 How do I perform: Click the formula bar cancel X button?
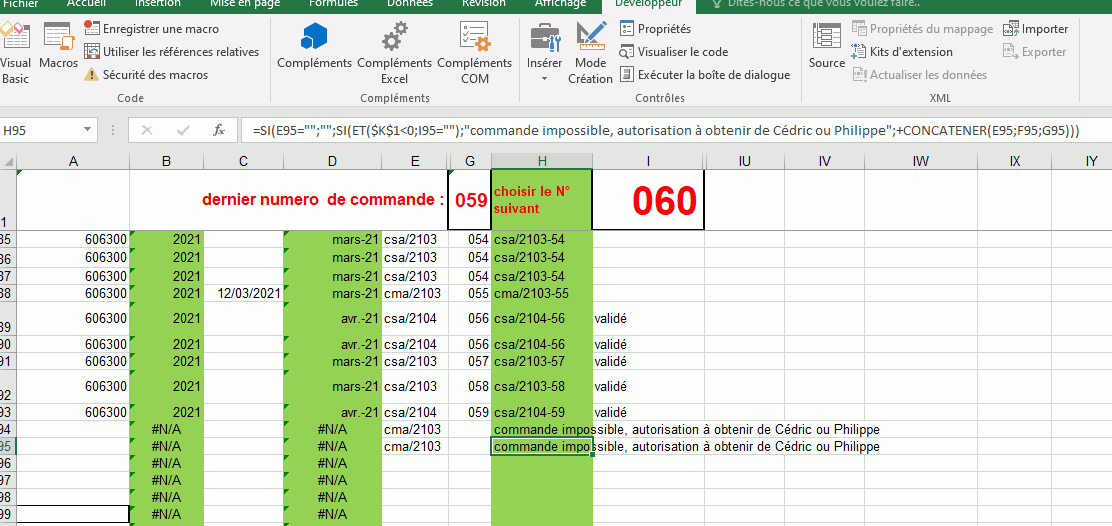coord(147,130)
